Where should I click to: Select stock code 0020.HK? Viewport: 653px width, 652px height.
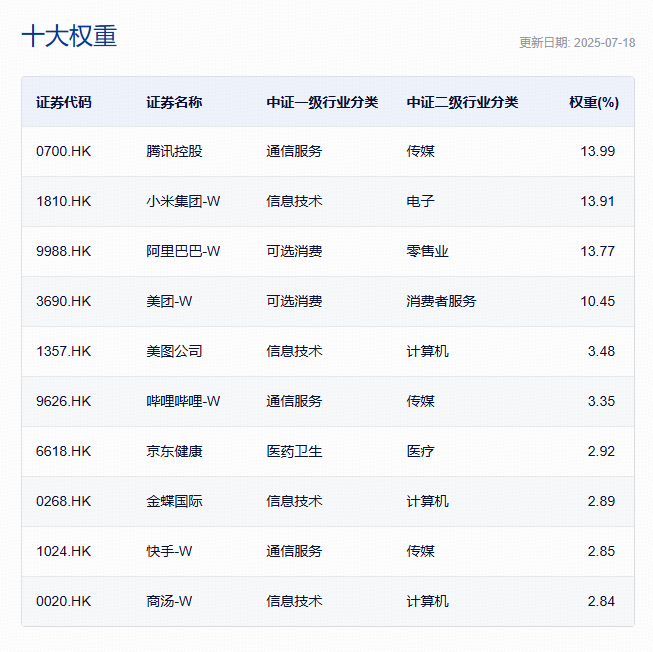click(63, 601)
